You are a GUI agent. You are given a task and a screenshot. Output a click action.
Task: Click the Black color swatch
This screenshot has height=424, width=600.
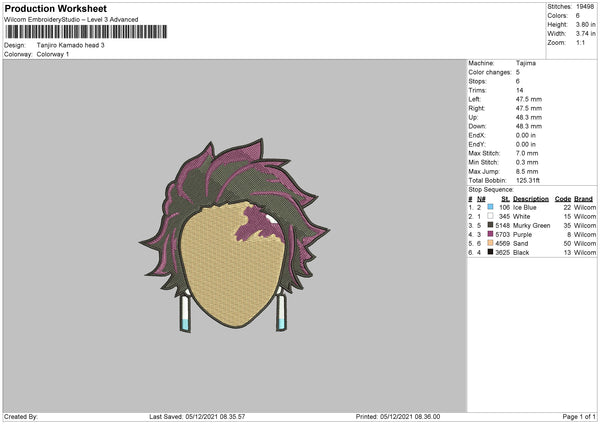click(x=490, y=252)
